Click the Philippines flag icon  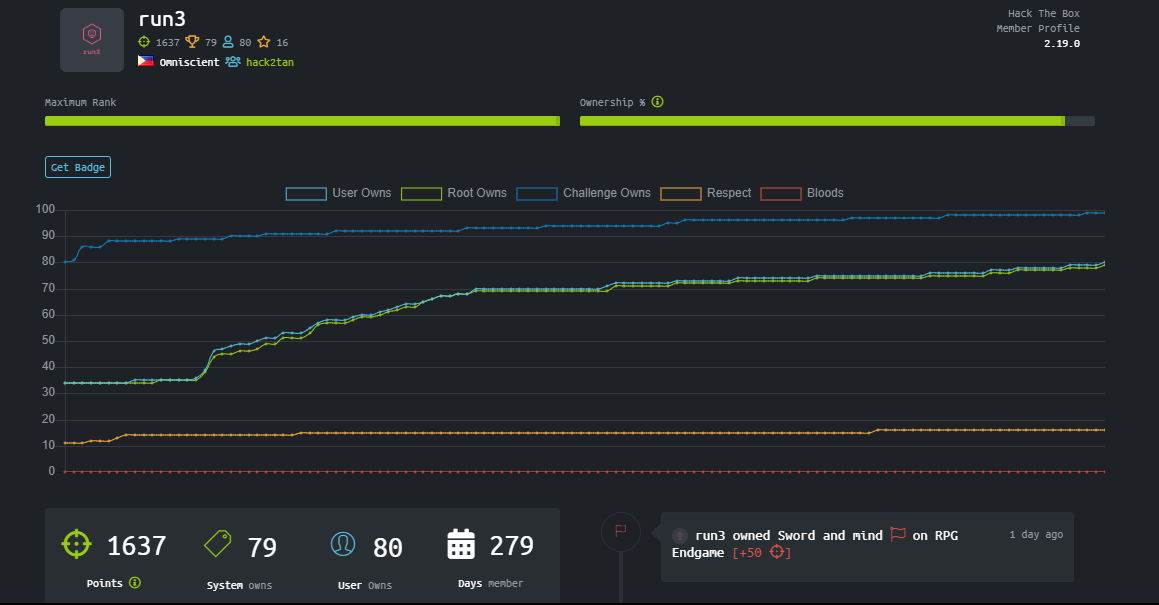tap(146, 61)
